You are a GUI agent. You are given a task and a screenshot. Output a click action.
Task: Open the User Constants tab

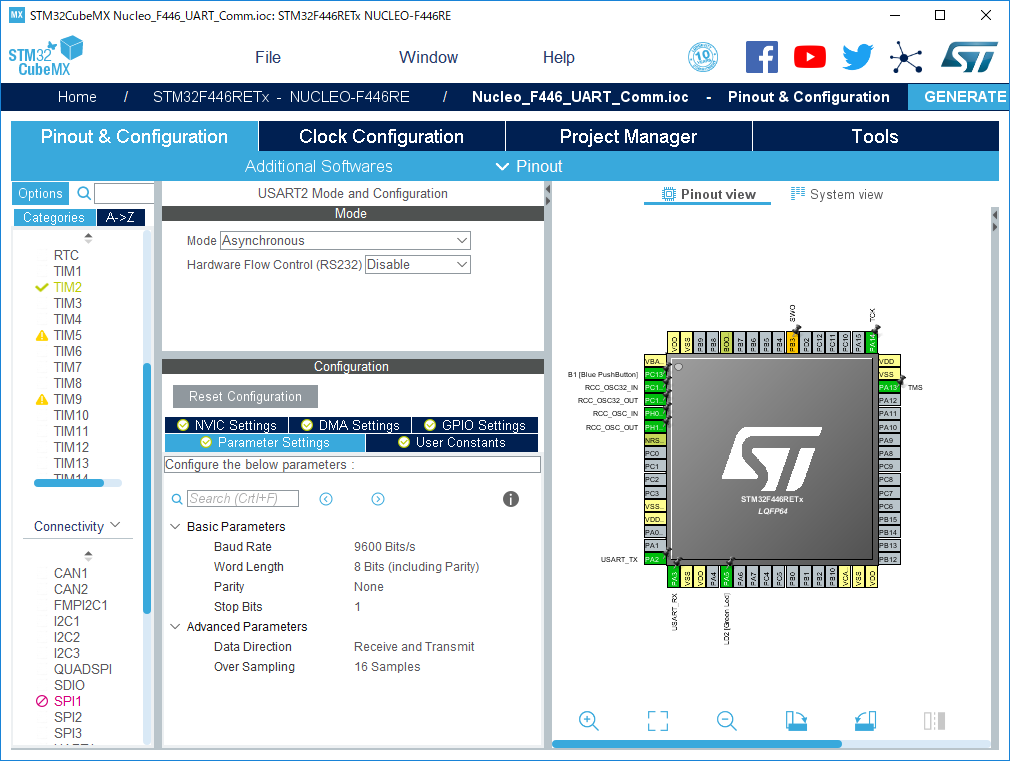coord(452,443)
